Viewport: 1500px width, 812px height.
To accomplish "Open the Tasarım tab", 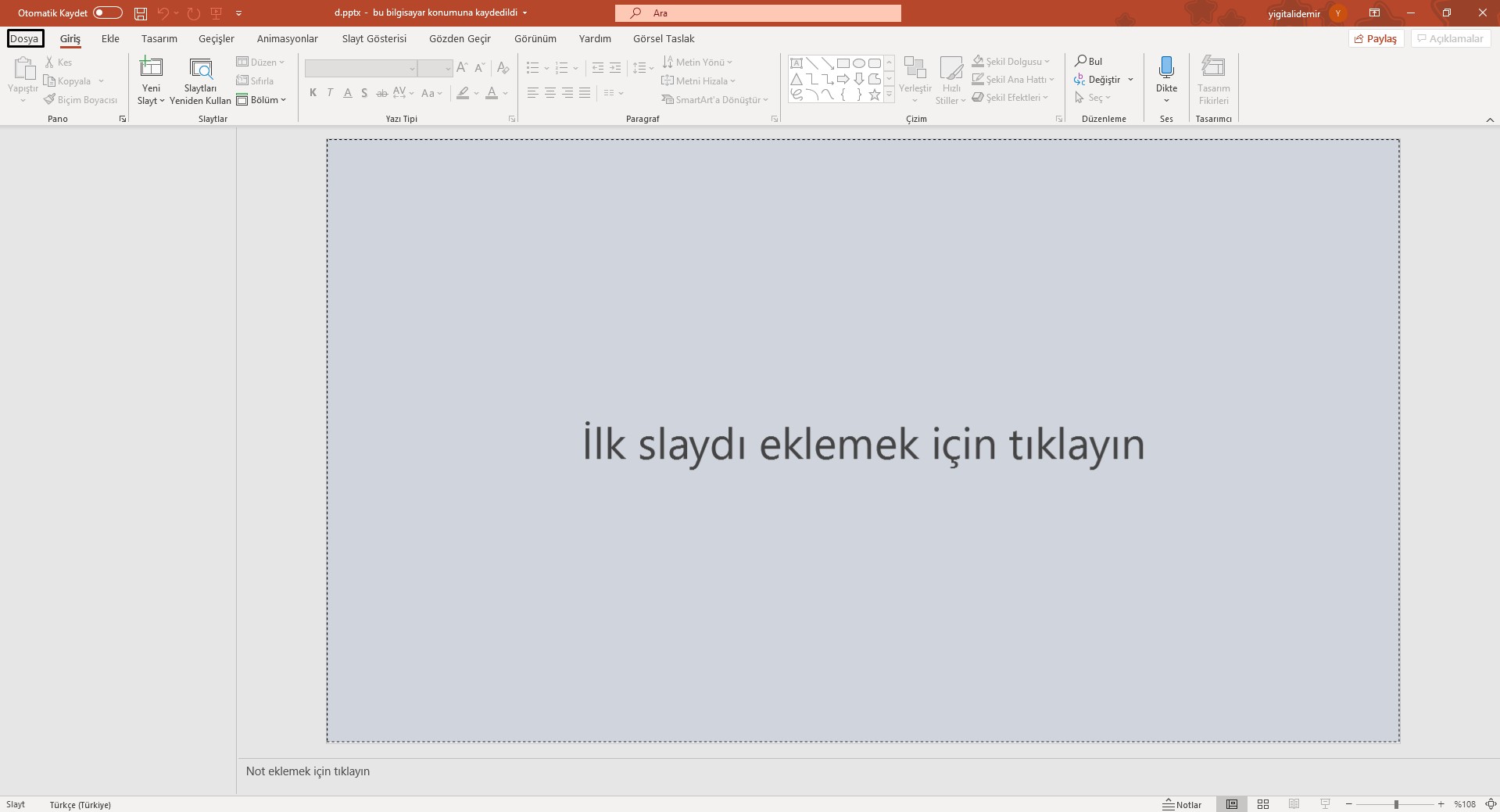I will (159, 38).
